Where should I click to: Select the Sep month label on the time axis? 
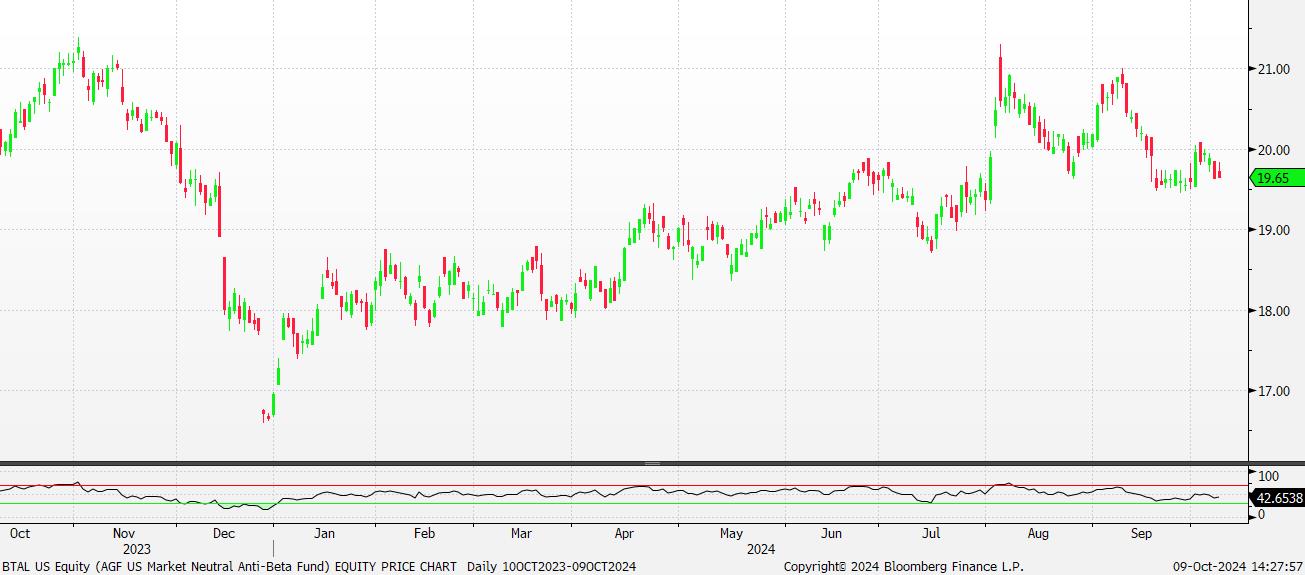[x=1141, y=534]
